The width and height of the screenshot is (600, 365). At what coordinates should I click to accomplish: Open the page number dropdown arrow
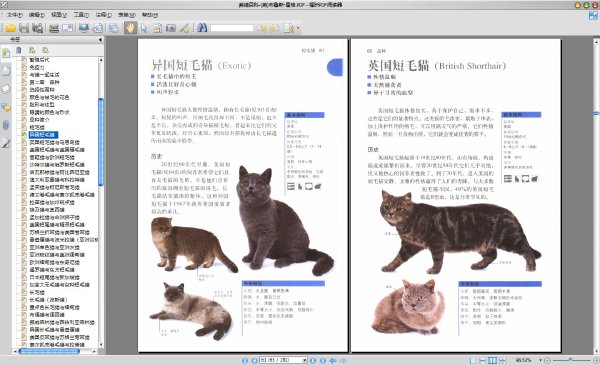click(305, 360)
